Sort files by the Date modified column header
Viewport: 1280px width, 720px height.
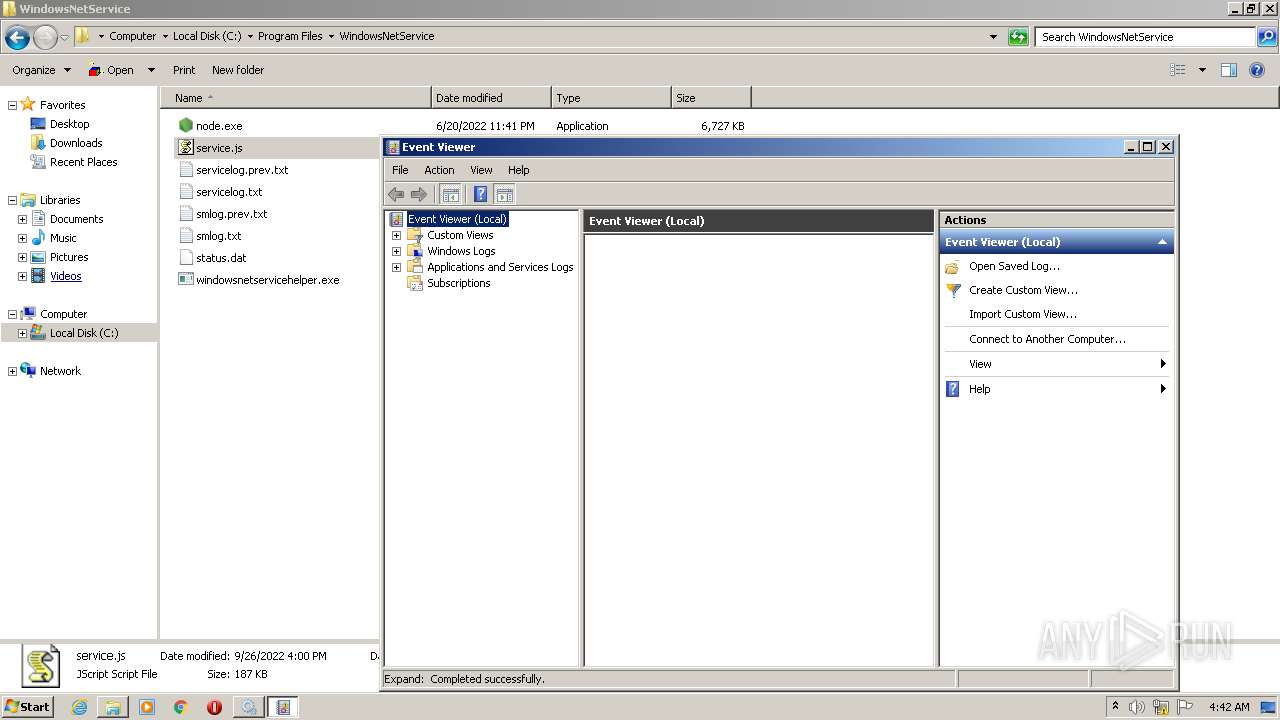coord(491,98)
